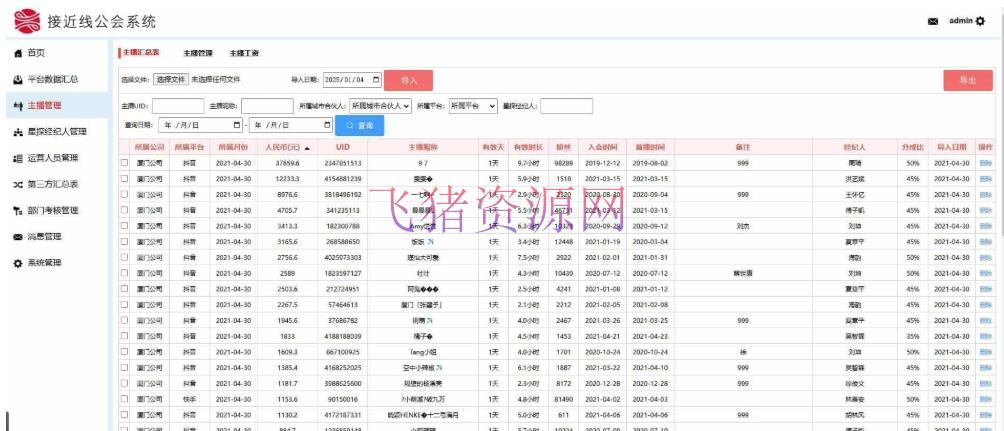Focus the 星探经纪人 input field
Viewport: 1004px width, 431px height.
566,106
